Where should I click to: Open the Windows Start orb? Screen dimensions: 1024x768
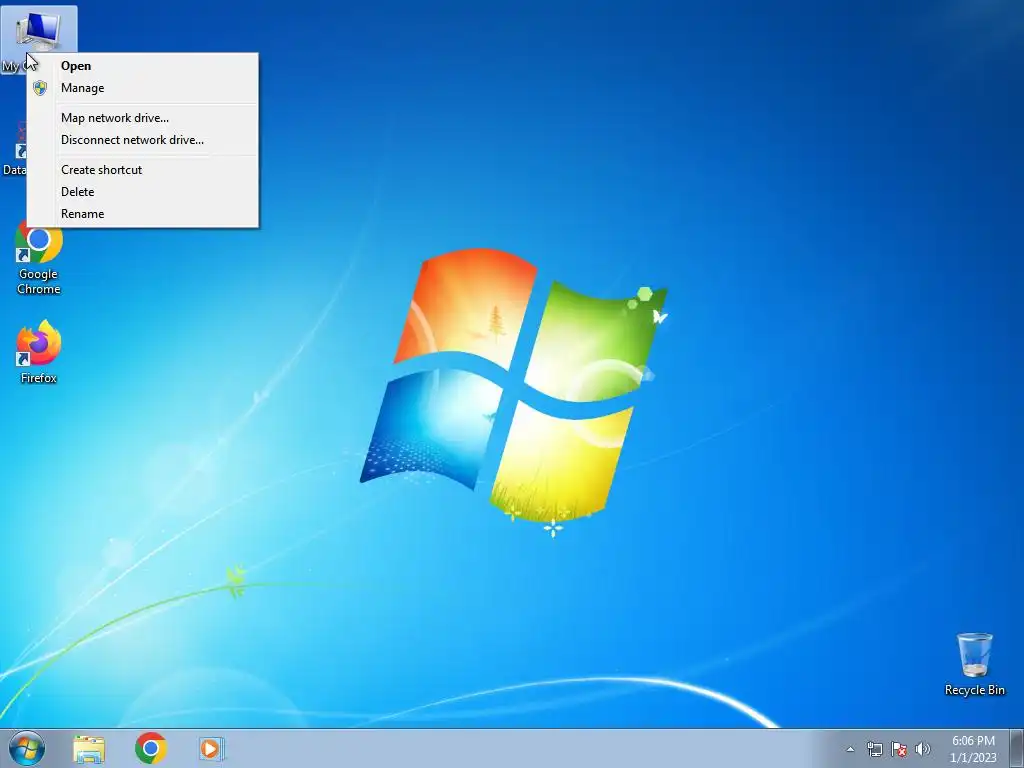(27, 748)
